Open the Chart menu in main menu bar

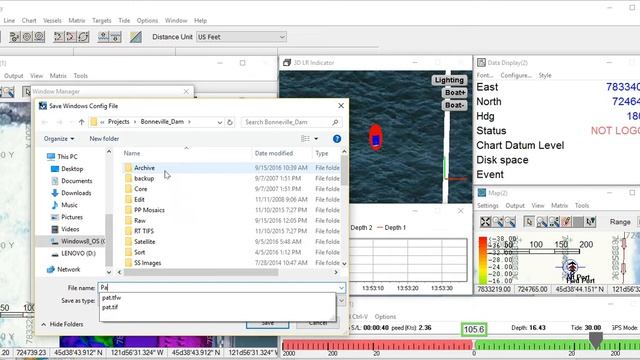(29, 20)
